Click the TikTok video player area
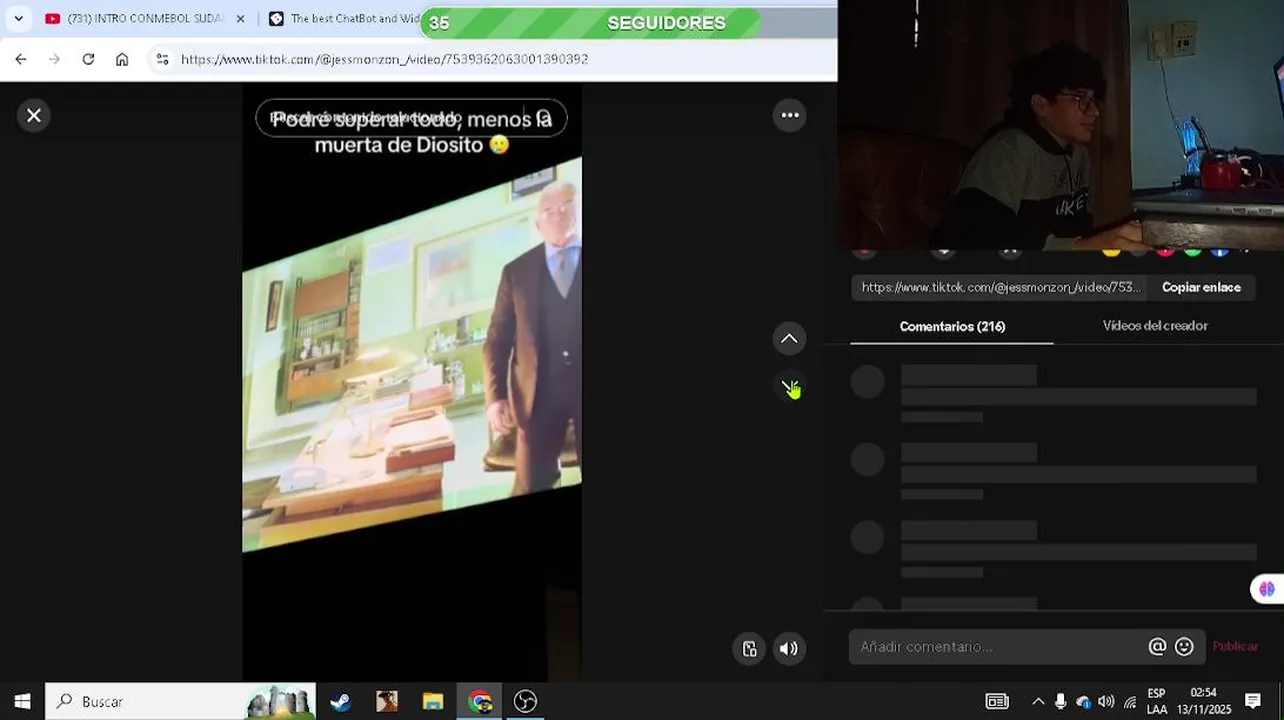Image resolution: width=1284 pixels, height=720 pixels. 411,381
